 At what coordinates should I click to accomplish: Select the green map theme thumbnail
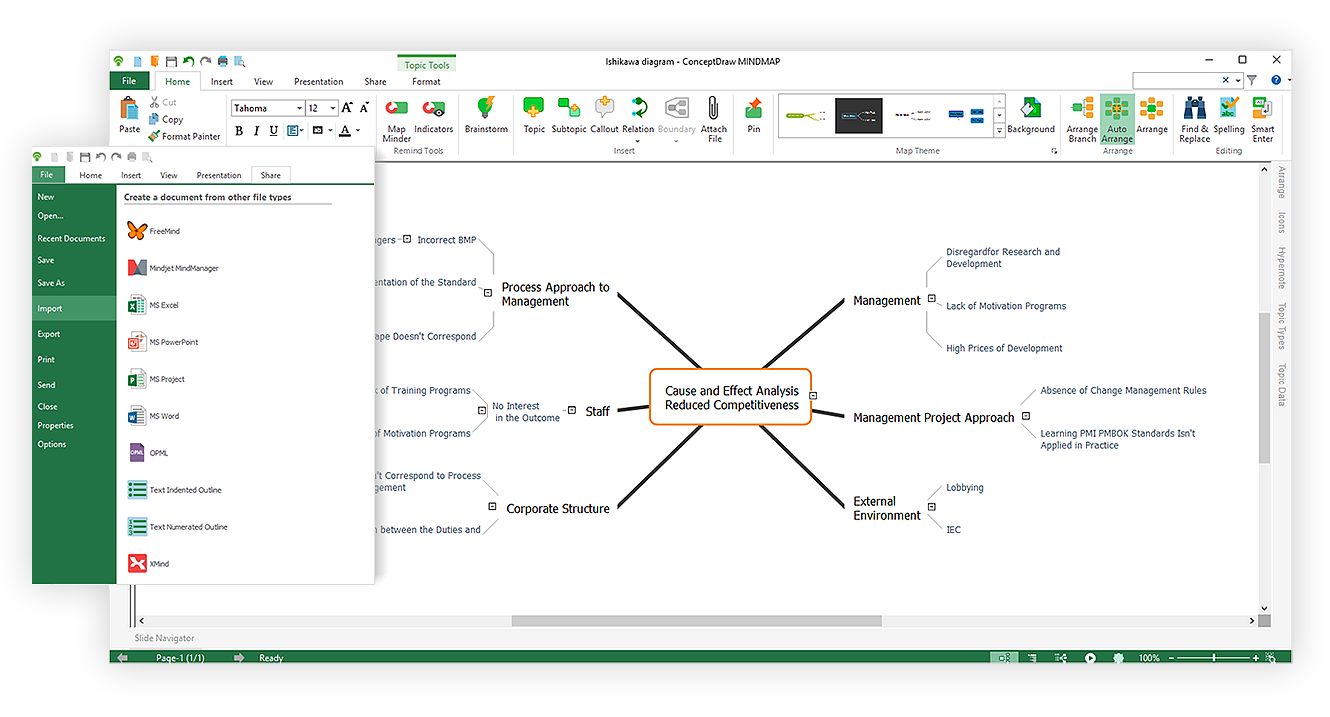tap(805, 115)
